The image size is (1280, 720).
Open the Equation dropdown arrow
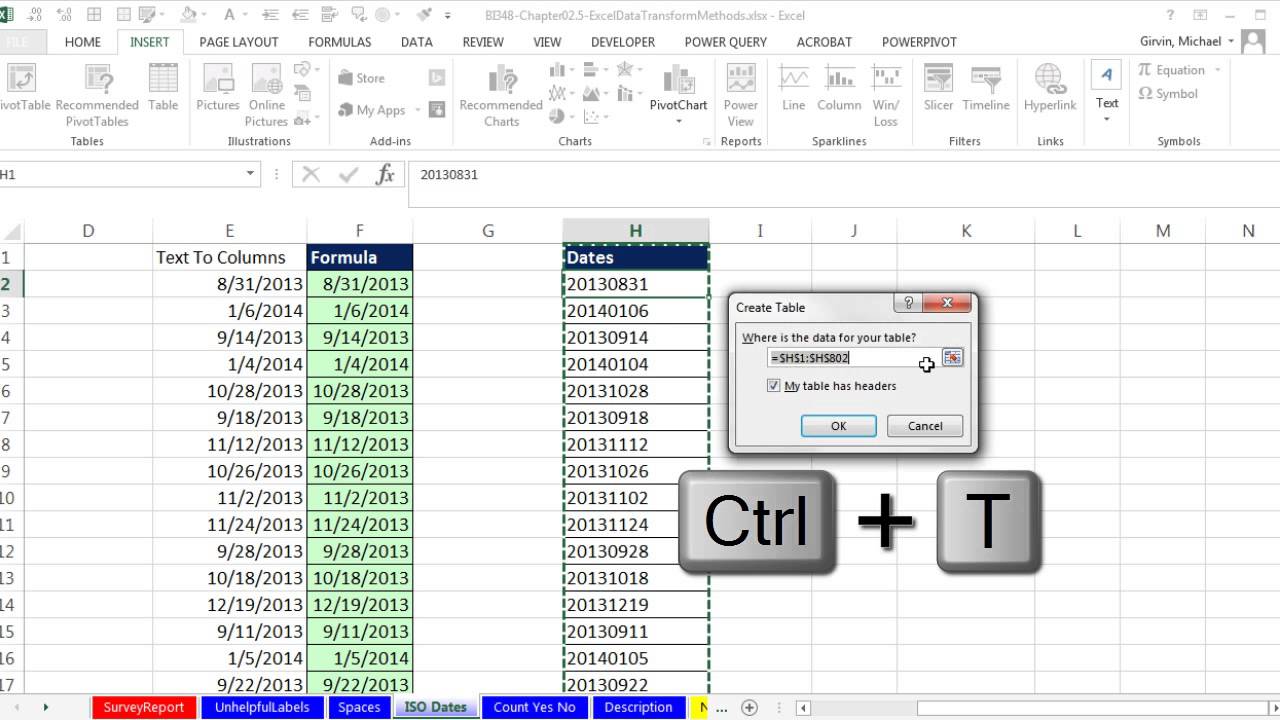[1217, 70]
